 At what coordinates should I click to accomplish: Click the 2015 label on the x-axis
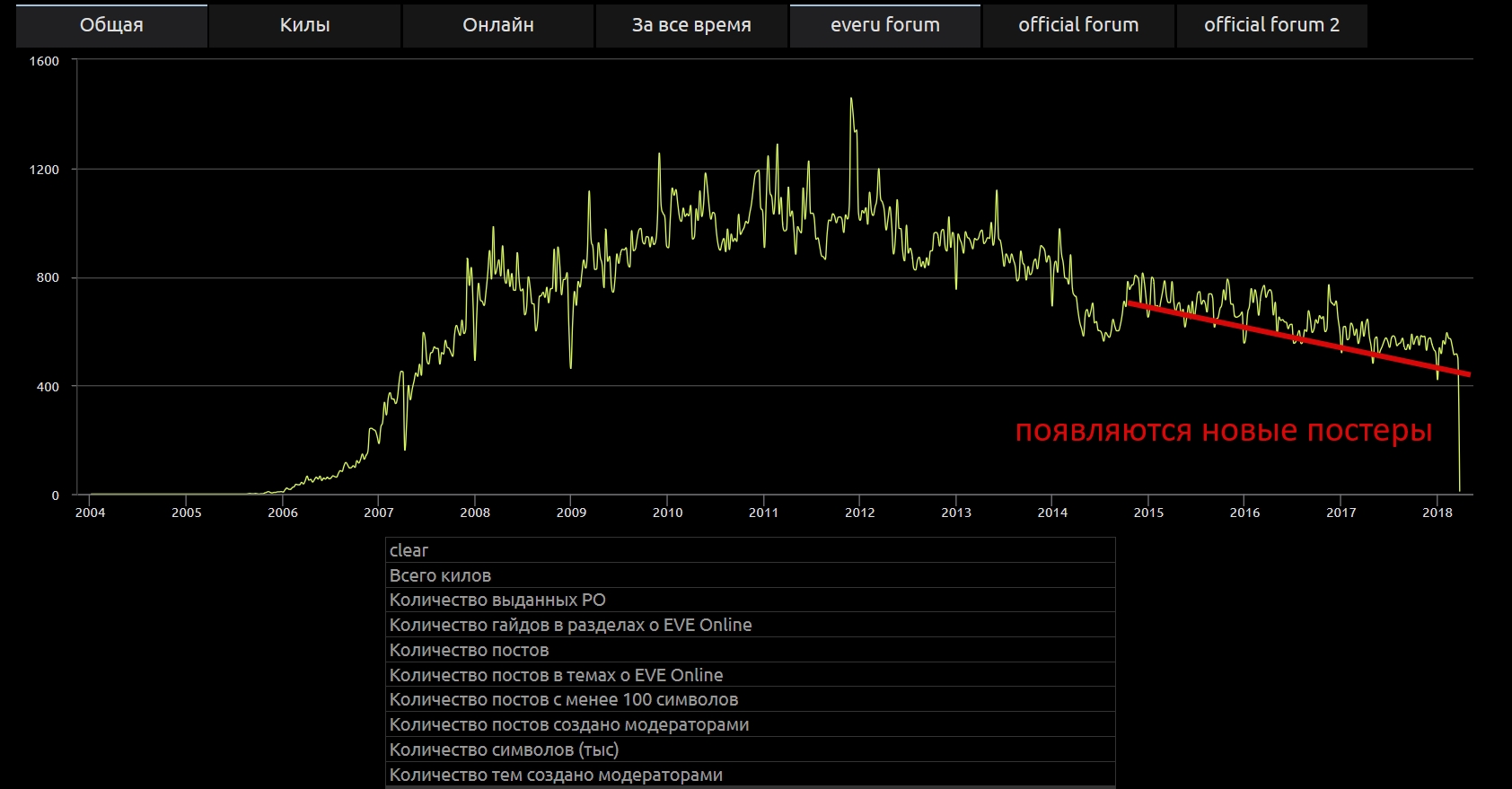(x=1148, y=513)
